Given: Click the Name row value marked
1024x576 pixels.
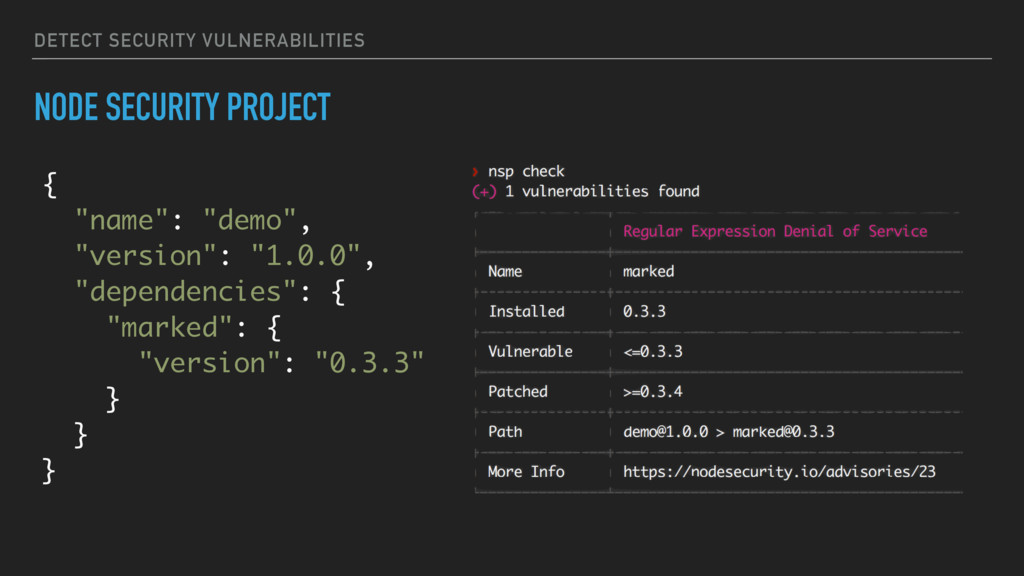Looking at the screenshot, I should coord(648,272).
